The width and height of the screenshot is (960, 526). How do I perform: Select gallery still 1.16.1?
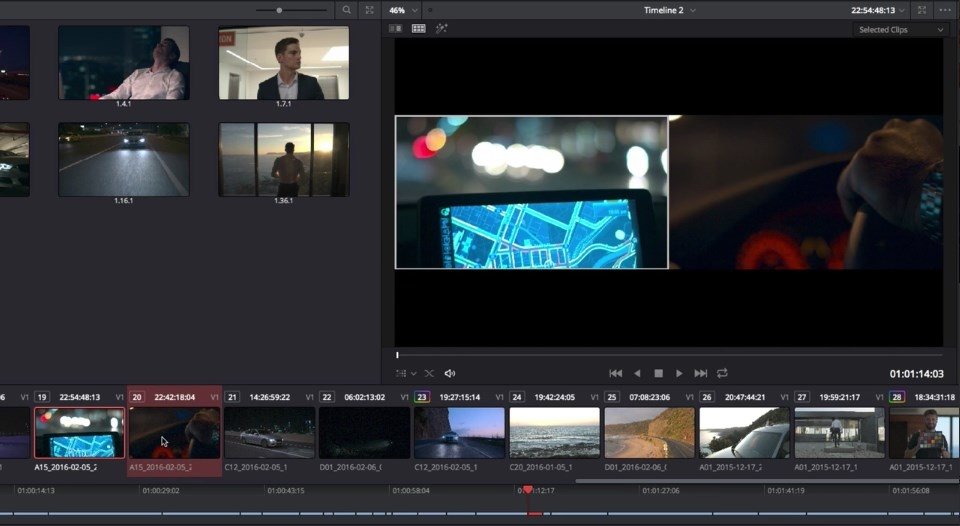[x=124, y=159]
